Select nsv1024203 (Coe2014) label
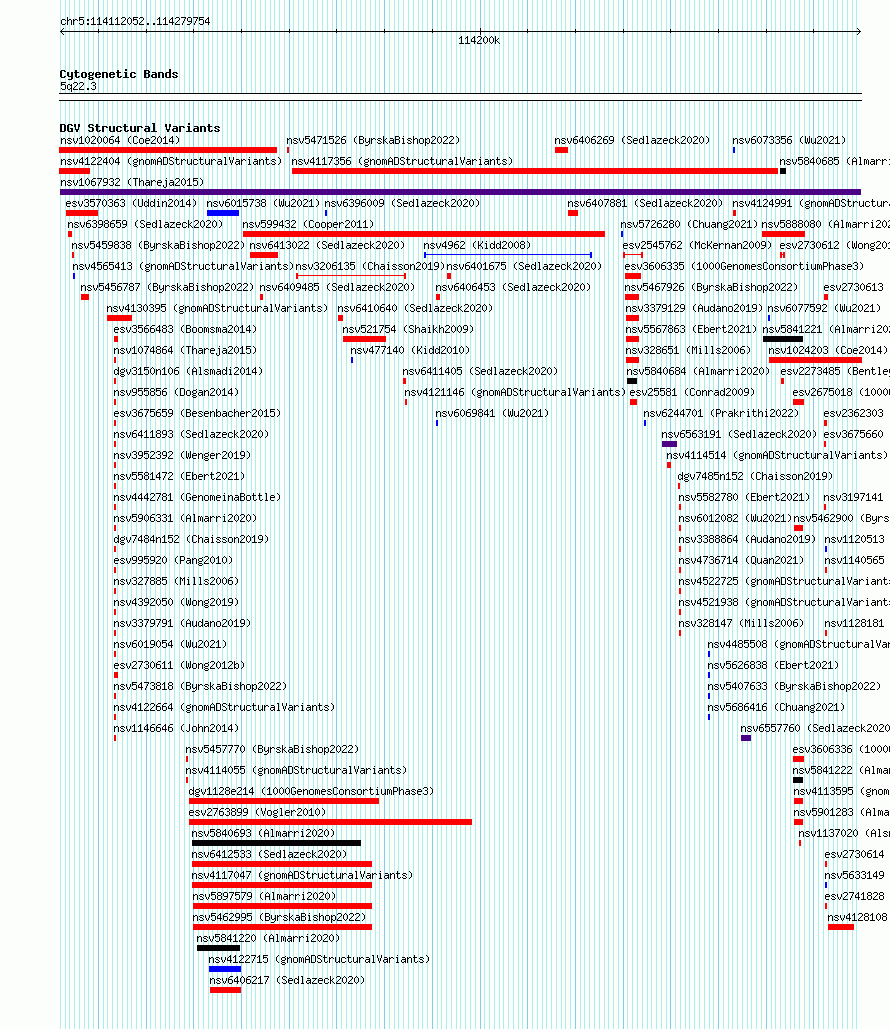890x1029 pixels. [x=828, y=350]
